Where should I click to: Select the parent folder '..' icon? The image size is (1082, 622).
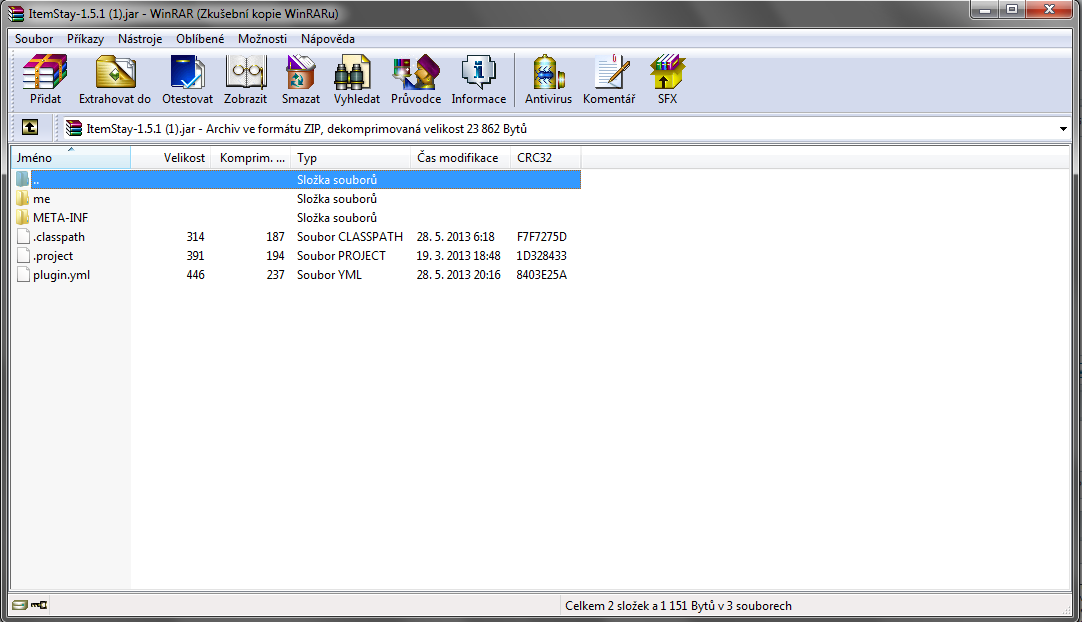tap(23, 179)
